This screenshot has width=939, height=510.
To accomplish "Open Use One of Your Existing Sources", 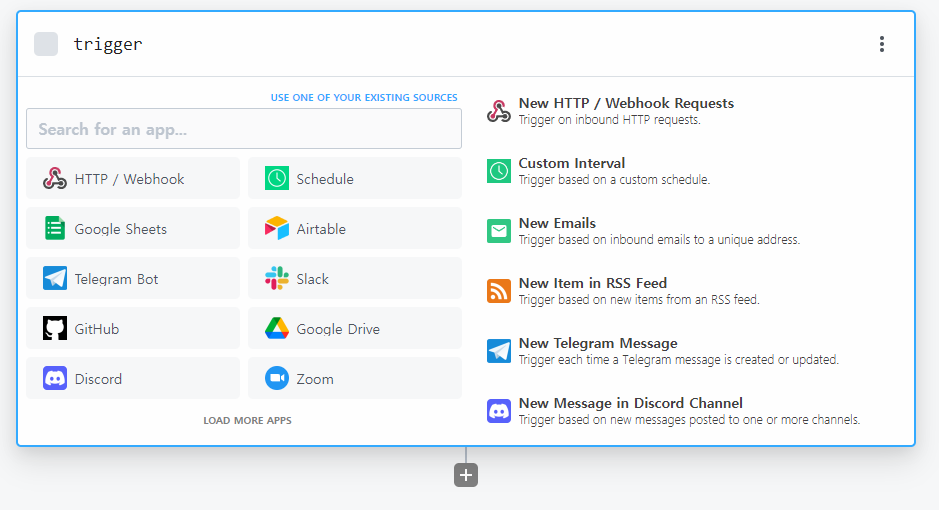I will tap(364, 98).
